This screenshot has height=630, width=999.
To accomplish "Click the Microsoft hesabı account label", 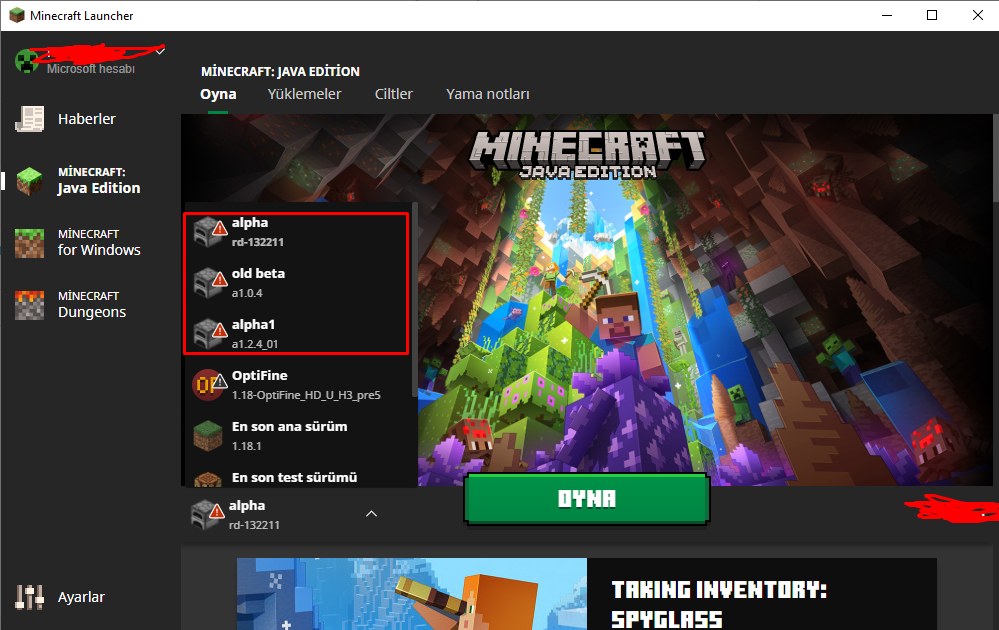I will pyautogui.click(x=90, y=69).
